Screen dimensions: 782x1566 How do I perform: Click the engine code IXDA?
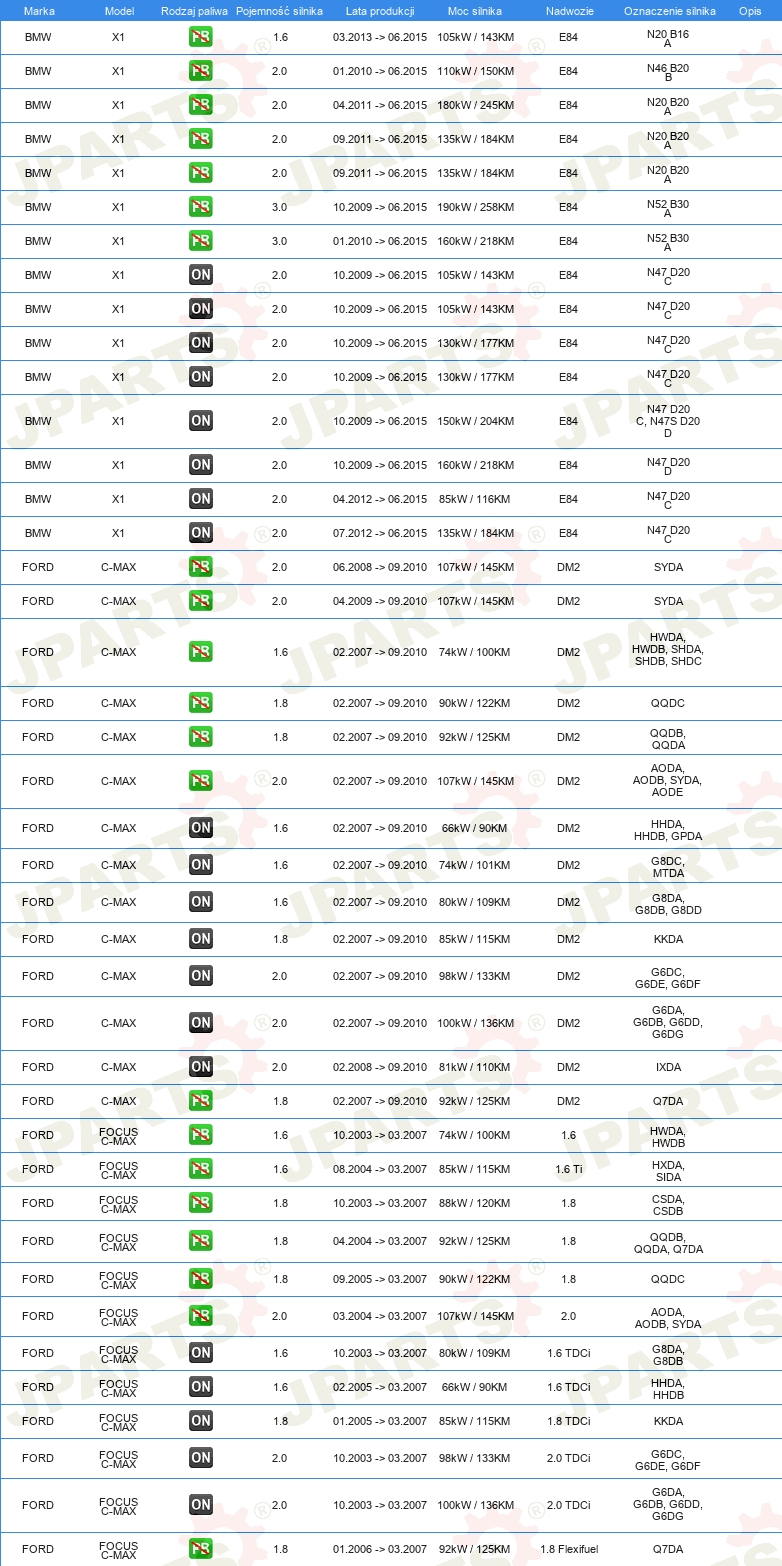click(x=668, y=1067)
